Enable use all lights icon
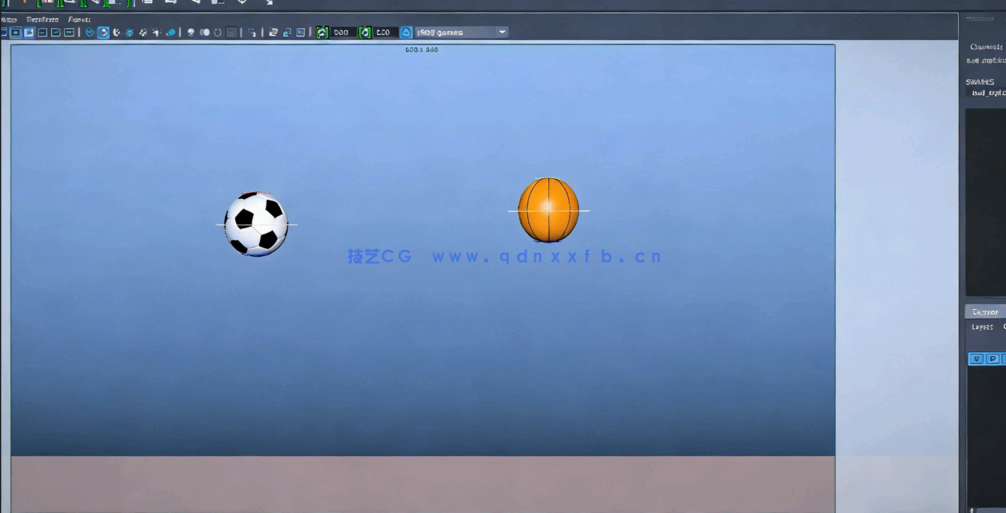The image size is (1006, 513). coord(156,32)
